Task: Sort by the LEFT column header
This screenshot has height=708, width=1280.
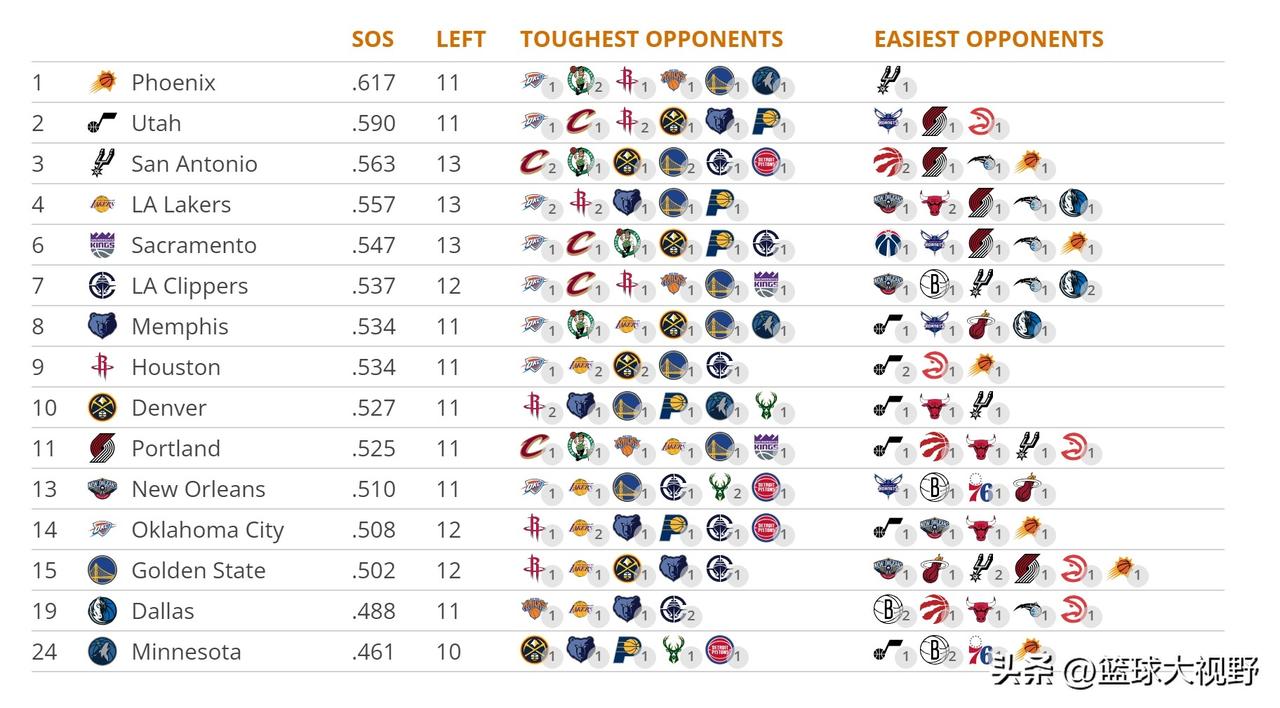Action: click(461, 40)
